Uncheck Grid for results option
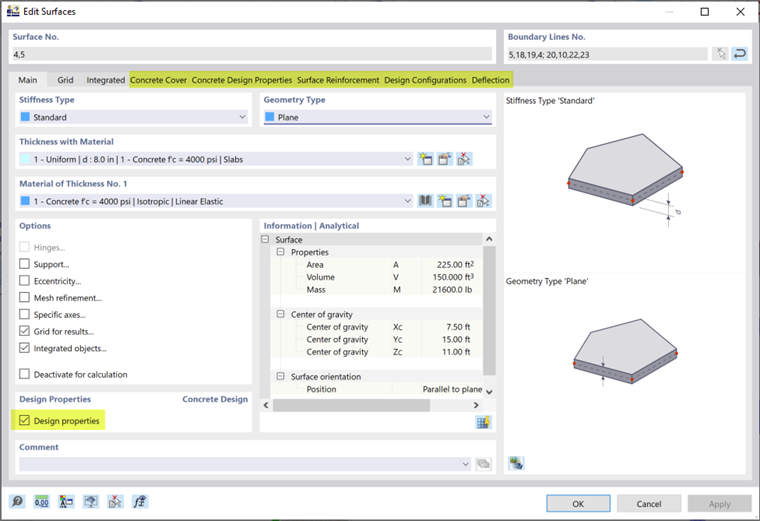760x521 pixels. 24,331
